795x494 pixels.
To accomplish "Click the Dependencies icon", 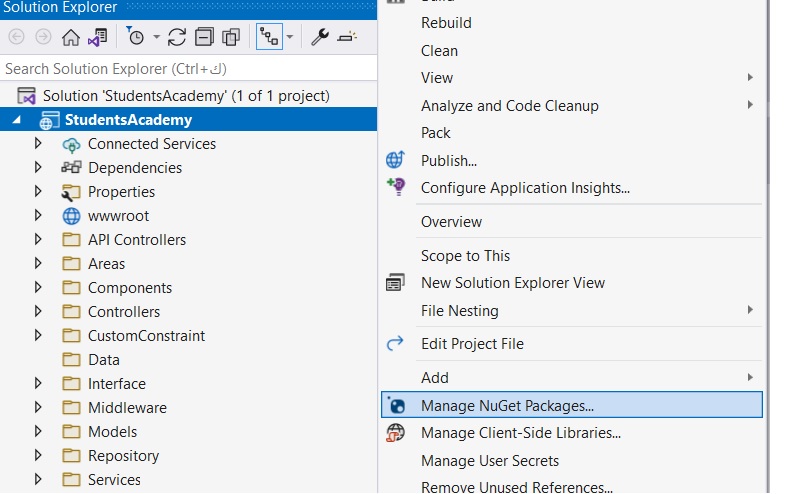I will pos(71,167).
